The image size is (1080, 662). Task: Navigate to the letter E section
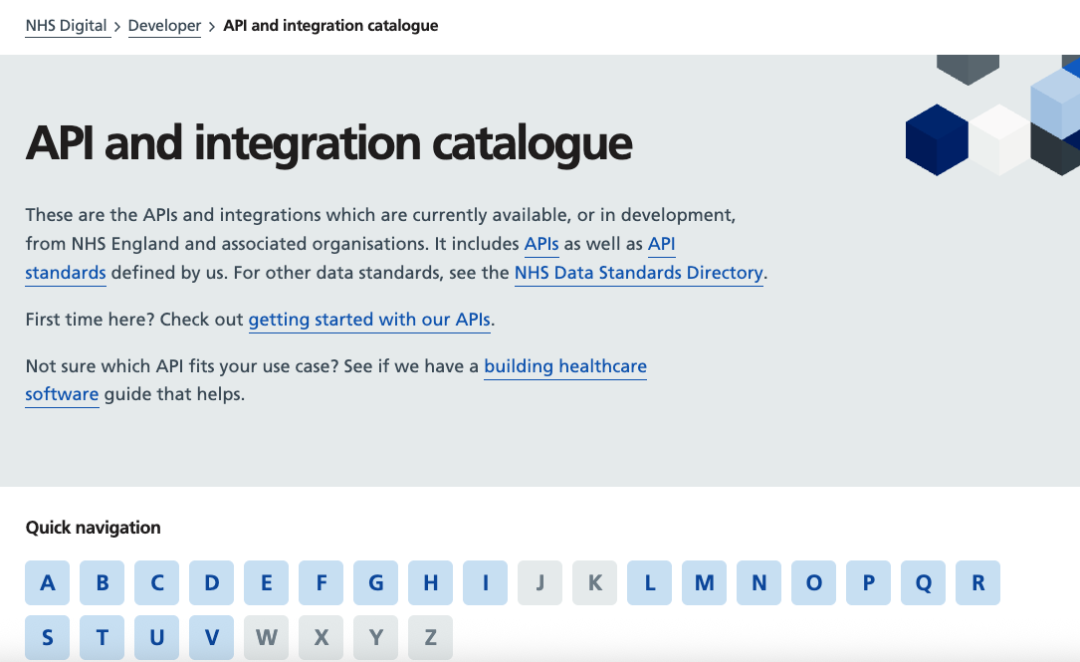point(266,583)
